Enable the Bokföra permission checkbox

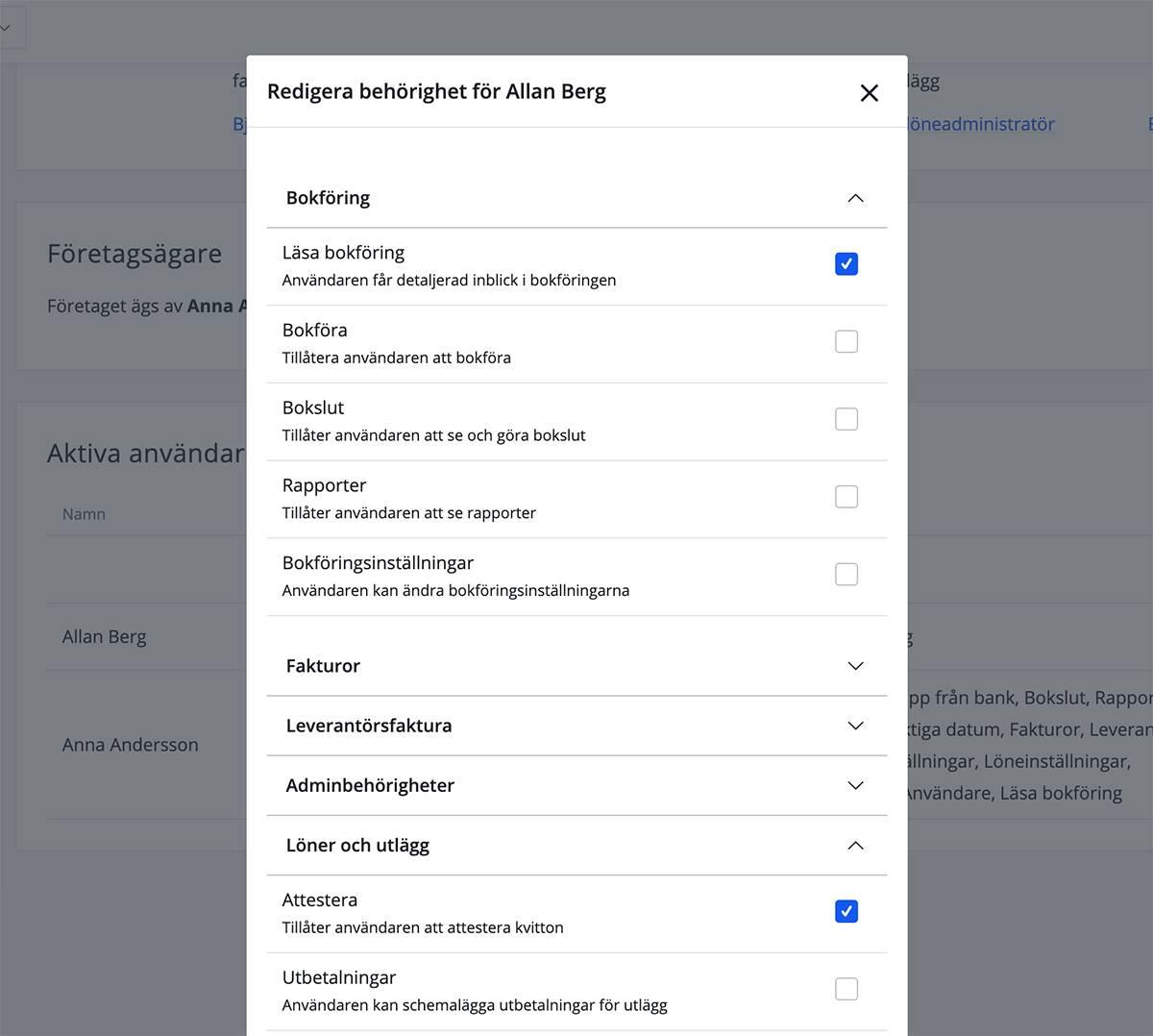pyautogui.click(x=846, y=341)
